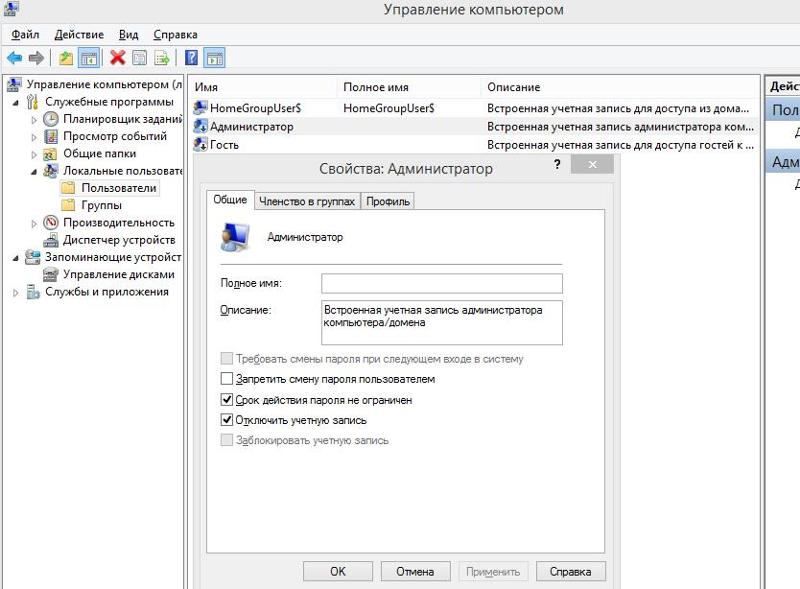The image size is (800, 589).
Task: Expand the Службы и приложения node
Action: tap(16, 293)
